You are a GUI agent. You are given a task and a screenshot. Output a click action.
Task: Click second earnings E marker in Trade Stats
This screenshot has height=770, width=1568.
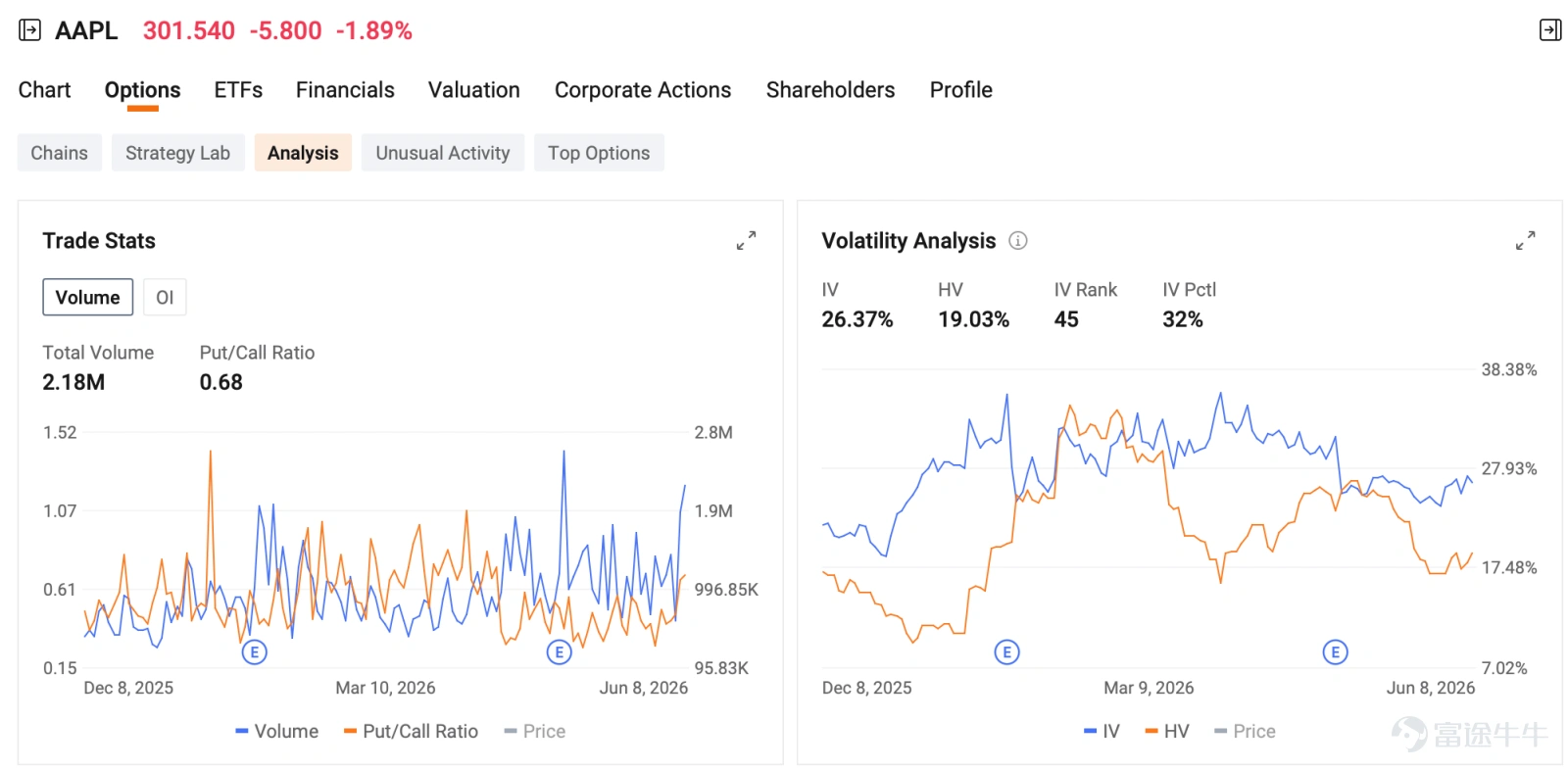pyautogui.click(x=559, y=651)
